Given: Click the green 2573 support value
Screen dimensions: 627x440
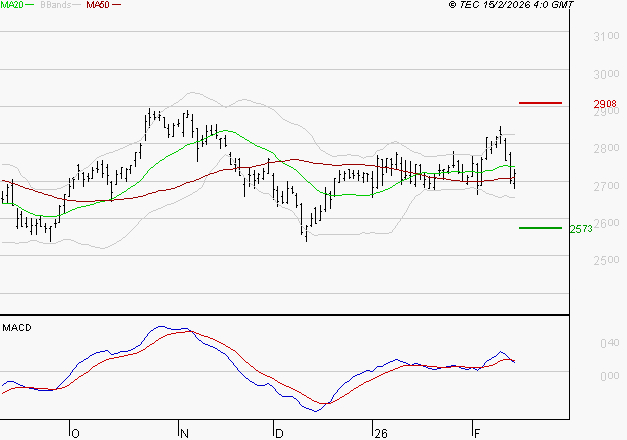Looking at the screenshot, I should [581, 229].
